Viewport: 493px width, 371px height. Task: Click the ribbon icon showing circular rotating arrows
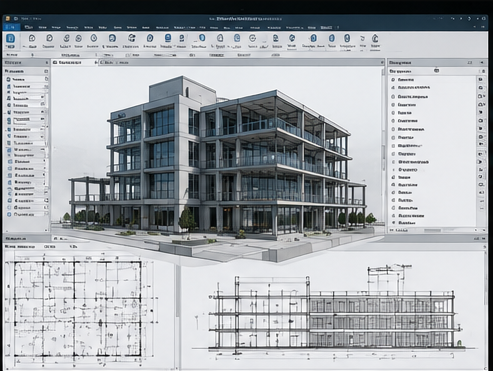click(132, 38)
